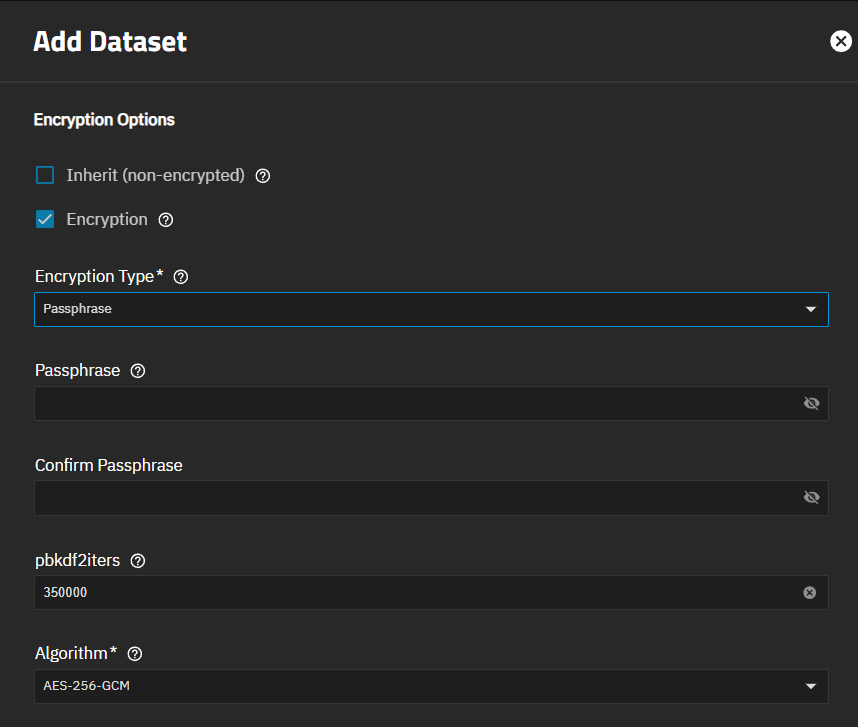Click the Passphrase help icon
Viewport: 858px width, 727px height.
coord(138,371)
